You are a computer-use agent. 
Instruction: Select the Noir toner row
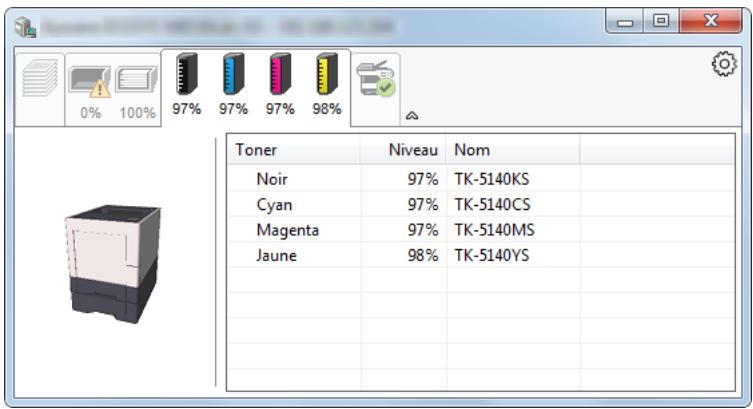tap(481, 179)
